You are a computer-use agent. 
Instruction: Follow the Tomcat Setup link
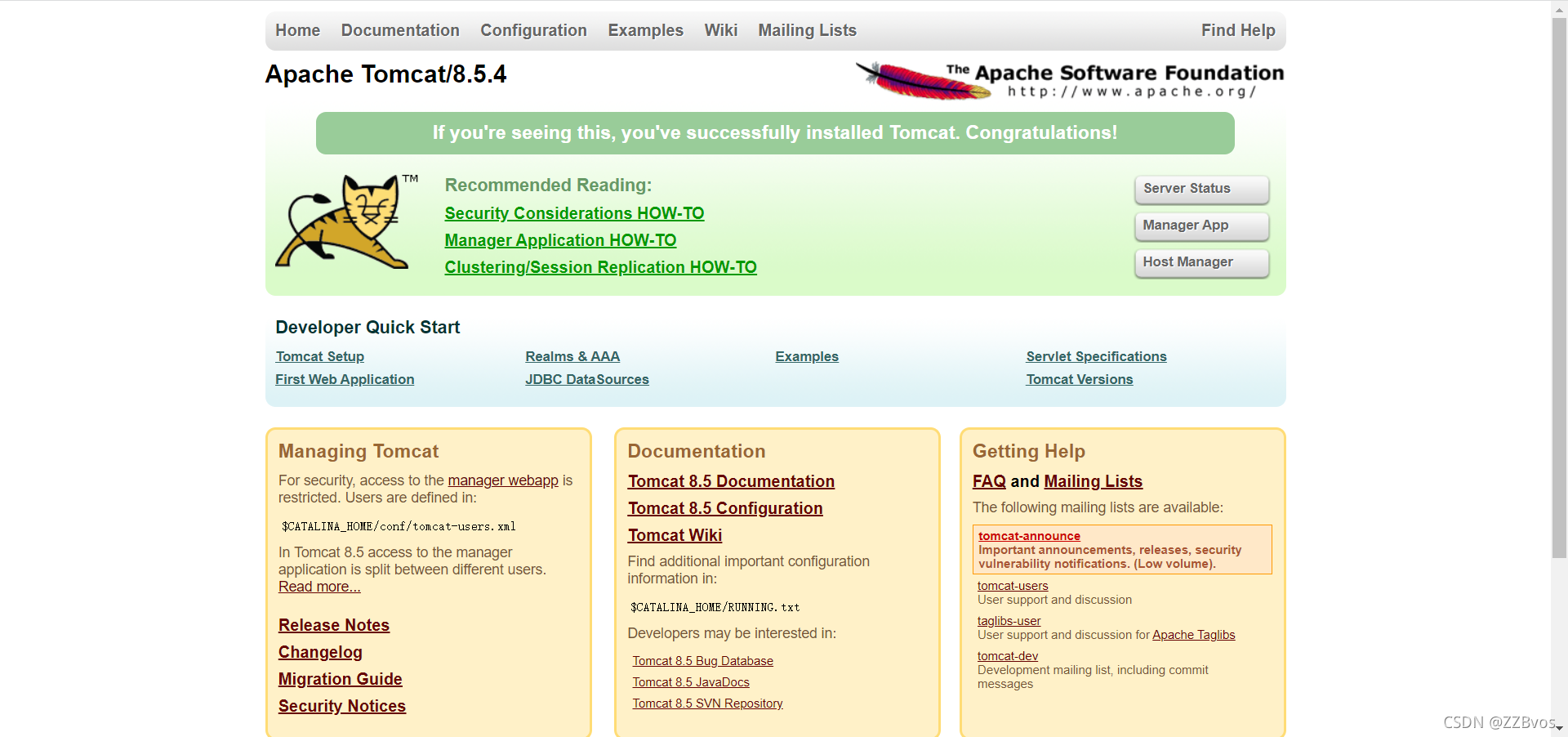[x=320, y=356]
